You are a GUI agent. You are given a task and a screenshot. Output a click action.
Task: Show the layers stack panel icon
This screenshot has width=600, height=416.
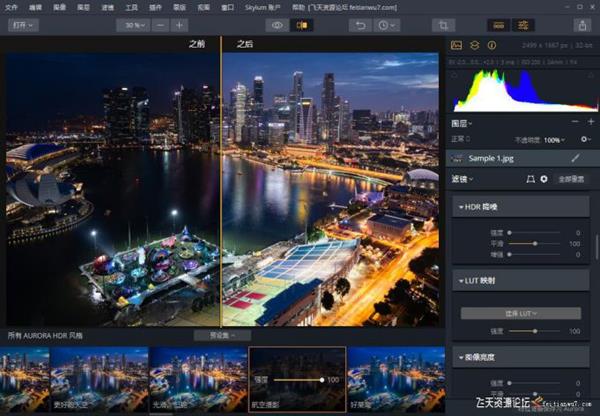[475, 45]
